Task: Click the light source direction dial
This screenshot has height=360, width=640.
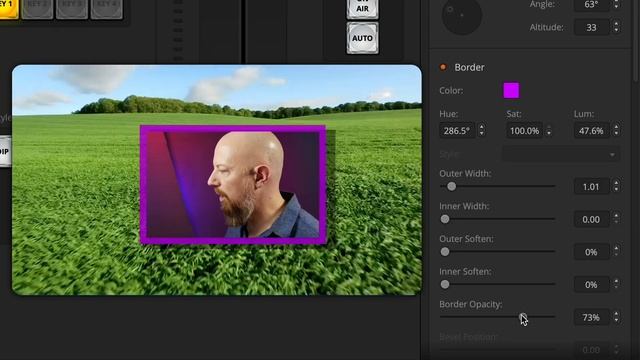Action: [462, 16]
